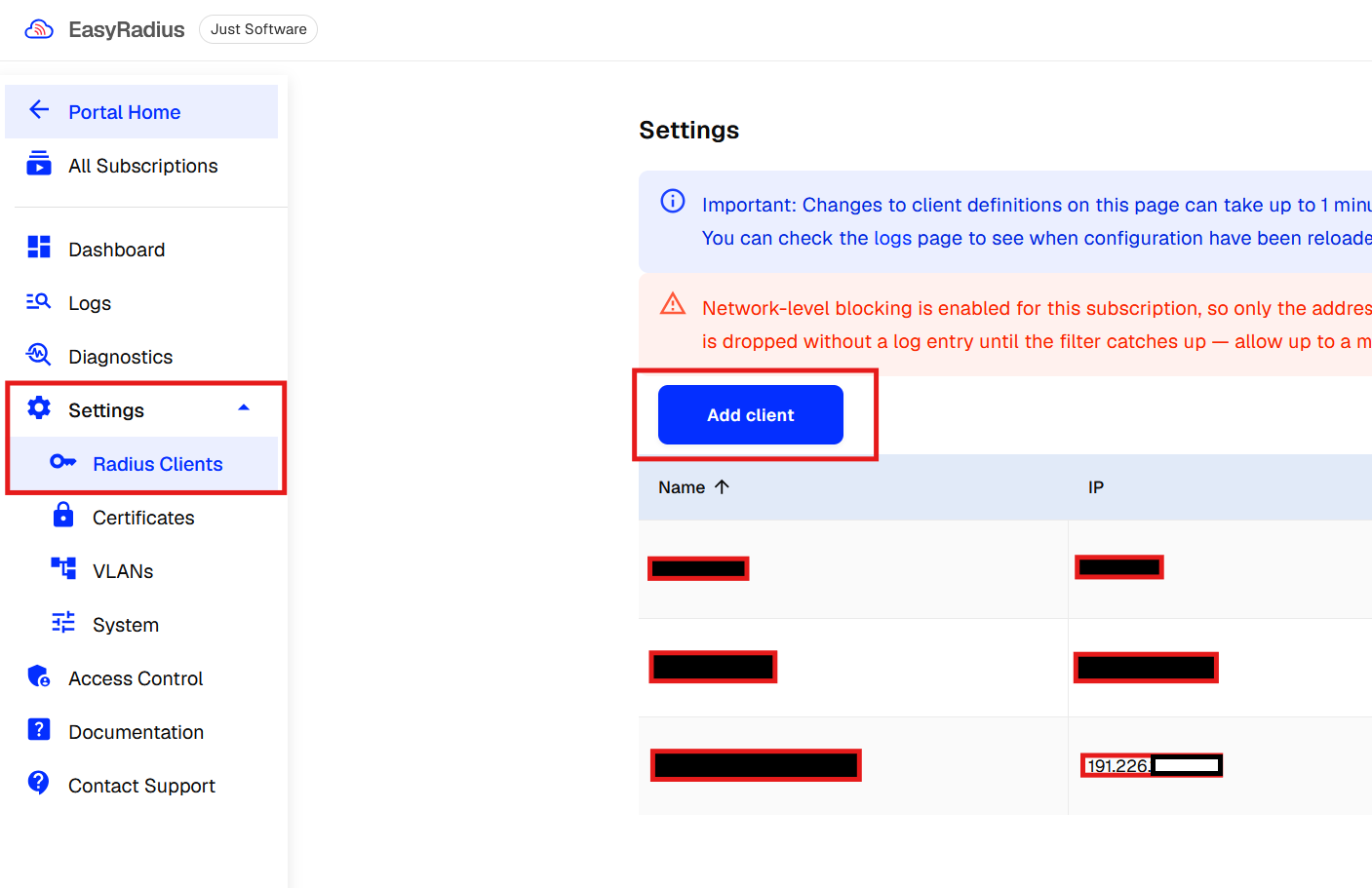Image resolution: width=1372 pixels, height=888 pixels.
Task: Click the Documentation question-mark icon
Action: click(x=39, y=730)
